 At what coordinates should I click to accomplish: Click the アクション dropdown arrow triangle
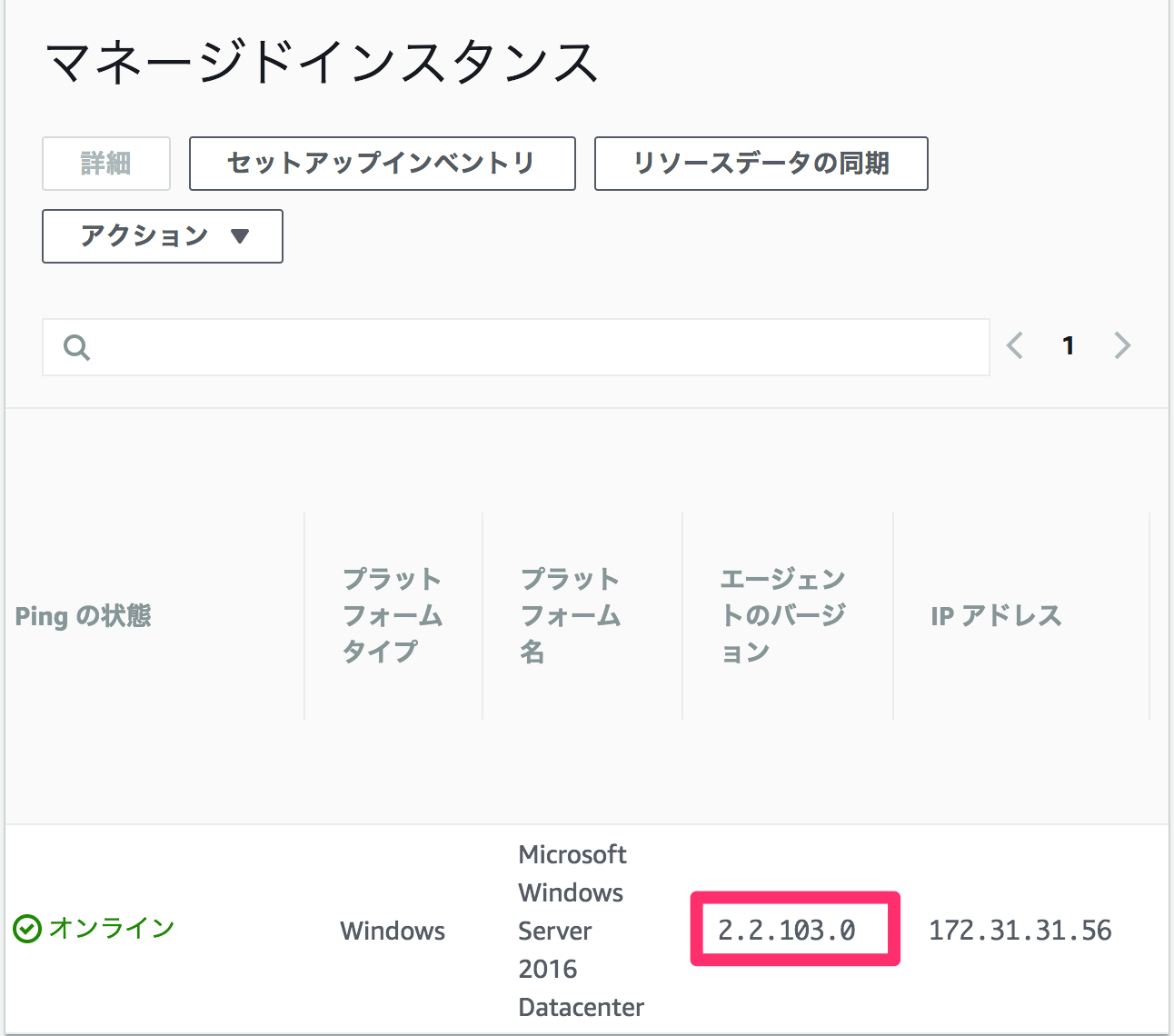(x=240, y=236)
